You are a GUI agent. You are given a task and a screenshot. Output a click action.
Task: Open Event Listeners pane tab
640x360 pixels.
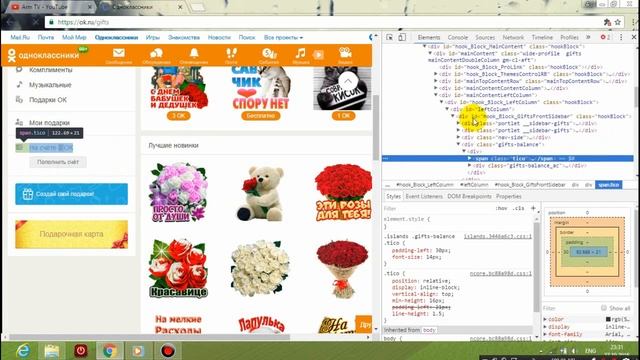click(424, 196)
